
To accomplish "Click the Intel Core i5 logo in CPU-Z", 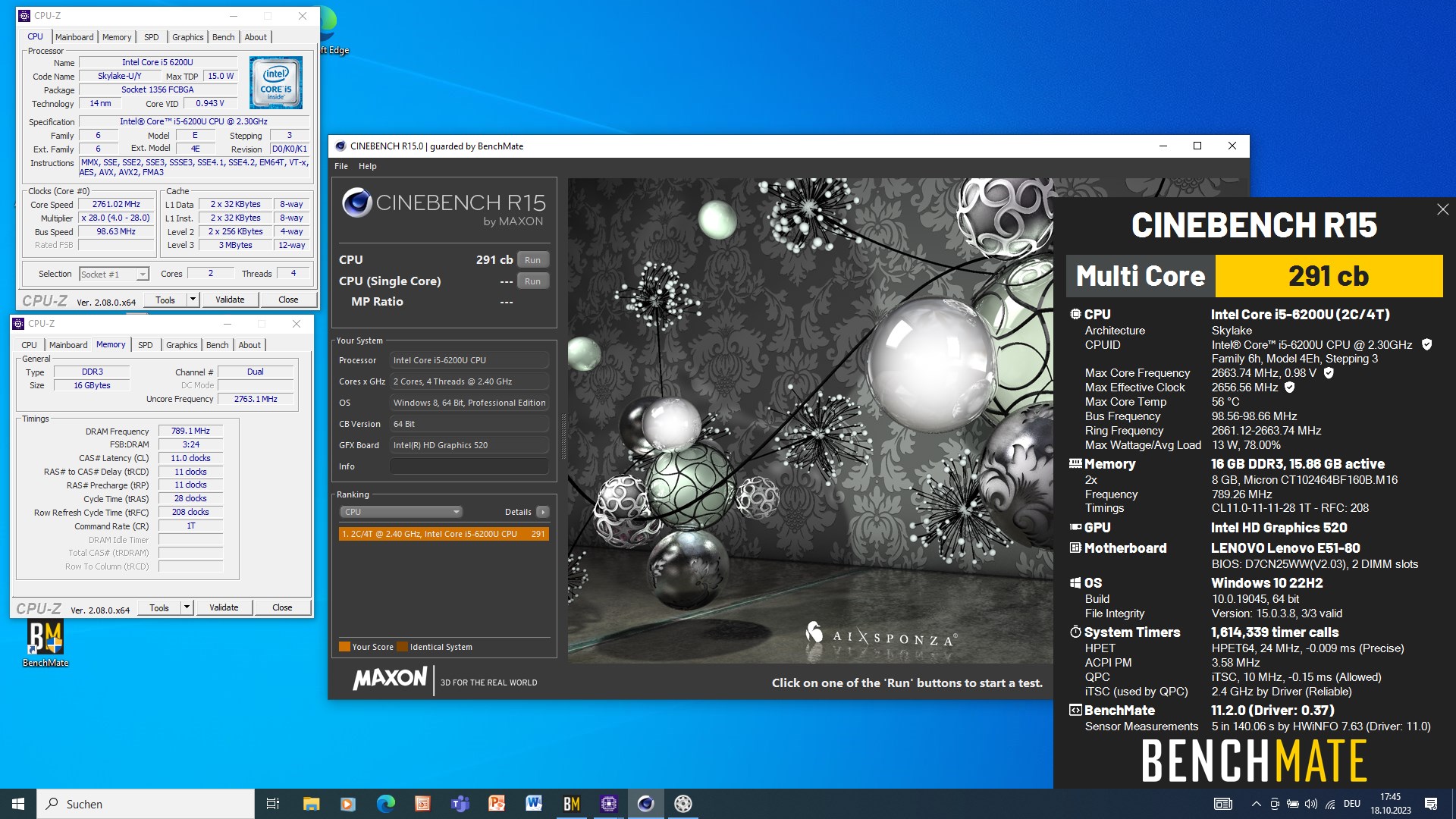I will tap(276, 83).
